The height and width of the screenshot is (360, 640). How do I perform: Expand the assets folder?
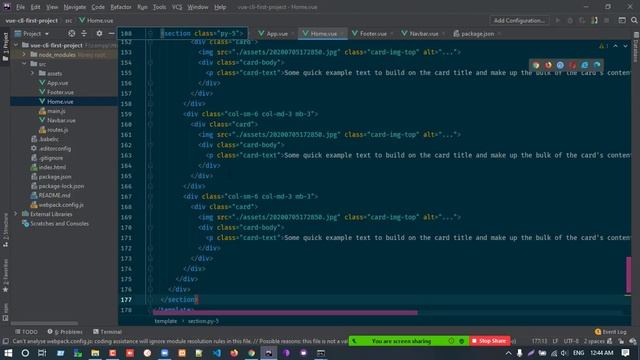point(33,73)
